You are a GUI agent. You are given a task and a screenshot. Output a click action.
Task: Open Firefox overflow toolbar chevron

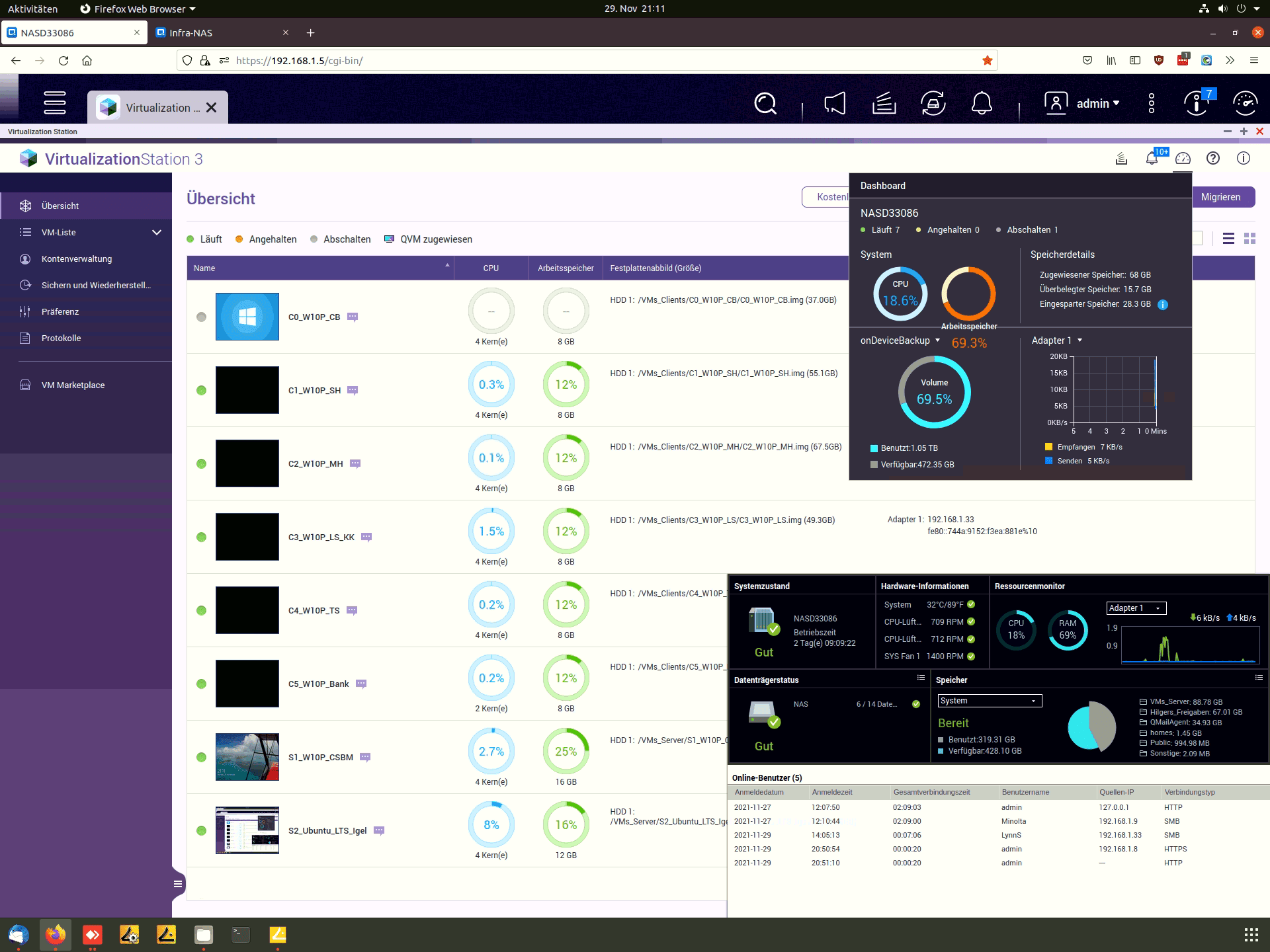pyautogui.click(x=1230, y=60)
